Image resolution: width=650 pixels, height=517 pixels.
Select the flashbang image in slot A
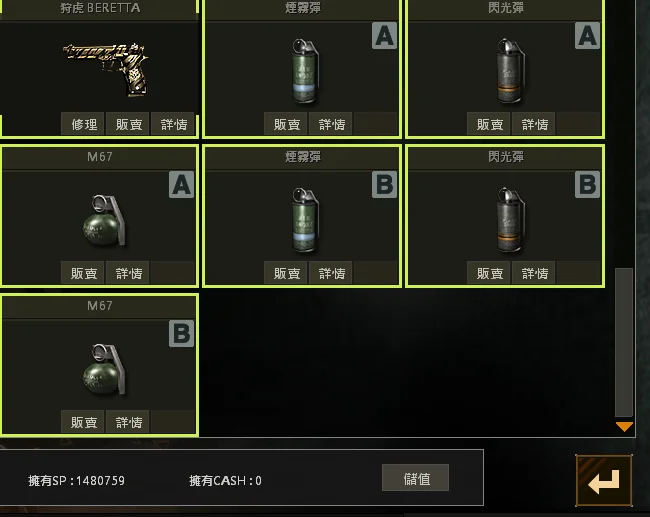pos(510,71)
